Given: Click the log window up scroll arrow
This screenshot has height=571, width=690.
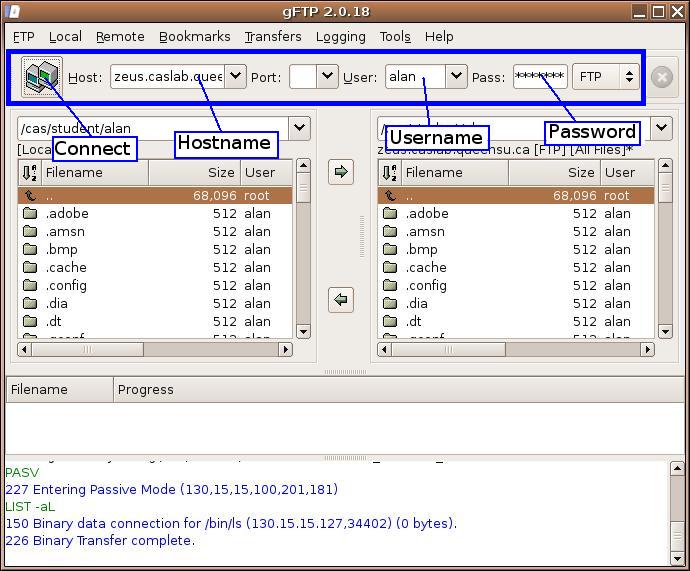Looking at the screenshot, I should point(677,469).
